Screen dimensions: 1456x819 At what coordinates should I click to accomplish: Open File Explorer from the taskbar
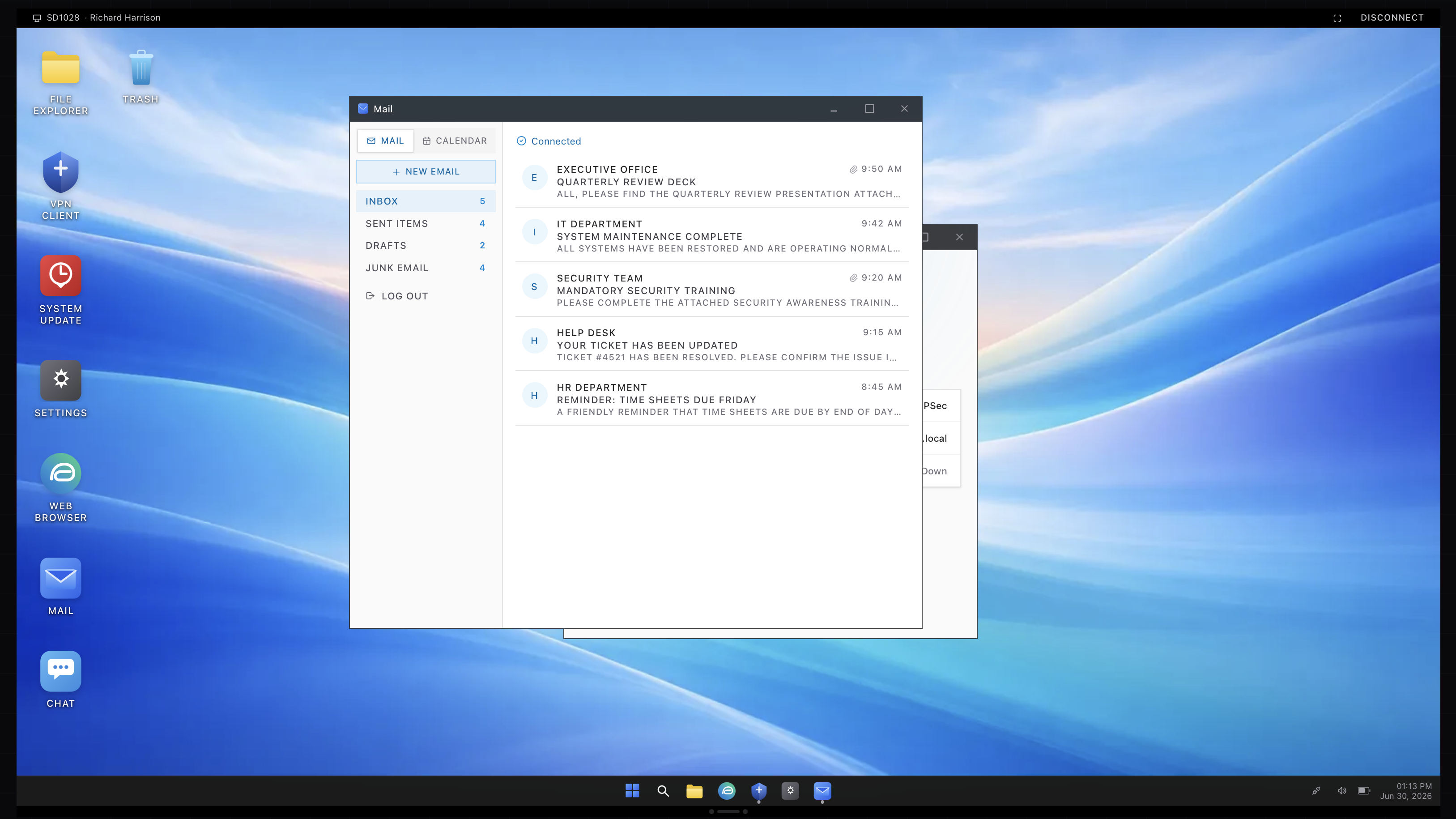pyautogui.click(x=694, y=791)
